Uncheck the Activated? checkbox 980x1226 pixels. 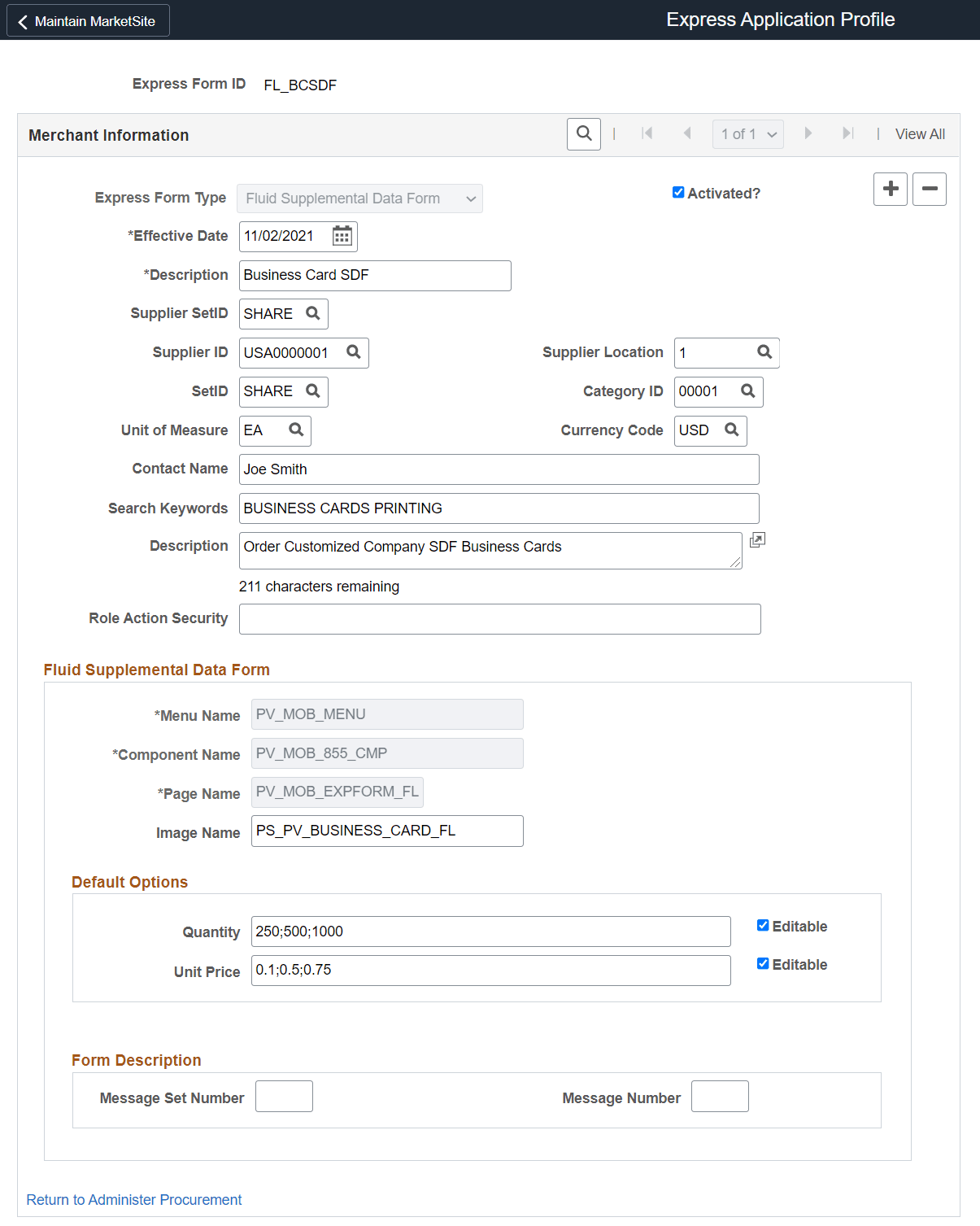point(678,192)
